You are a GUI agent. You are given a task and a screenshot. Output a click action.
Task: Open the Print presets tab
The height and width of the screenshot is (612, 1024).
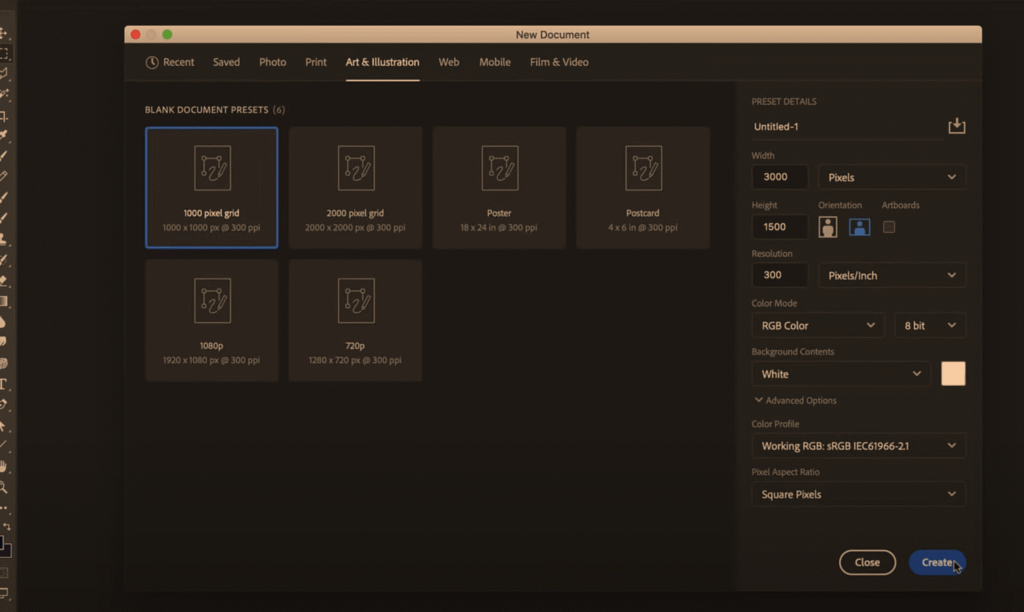316,62
